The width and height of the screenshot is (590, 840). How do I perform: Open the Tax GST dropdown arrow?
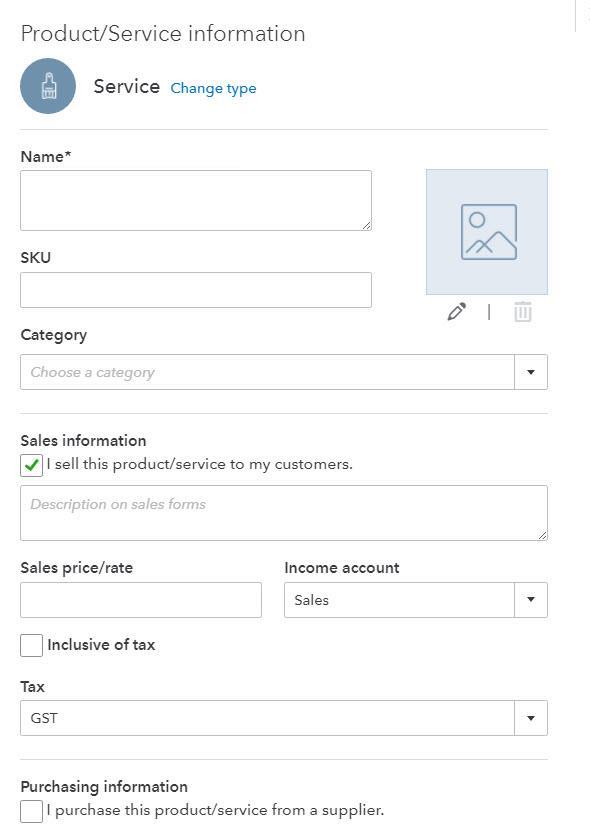[531, 718]
